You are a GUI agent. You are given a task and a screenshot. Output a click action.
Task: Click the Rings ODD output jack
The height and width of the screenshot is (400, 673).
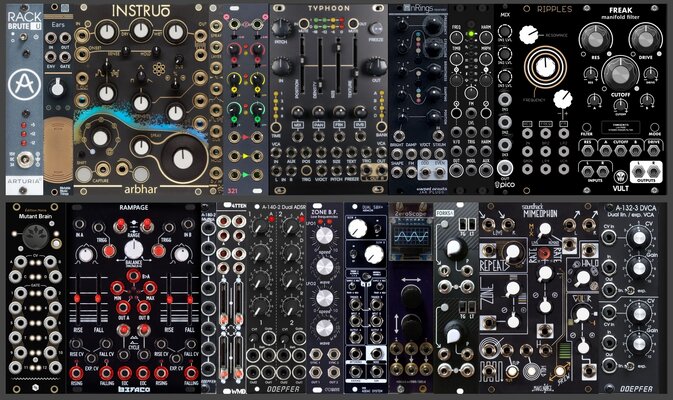coord(425,172)
